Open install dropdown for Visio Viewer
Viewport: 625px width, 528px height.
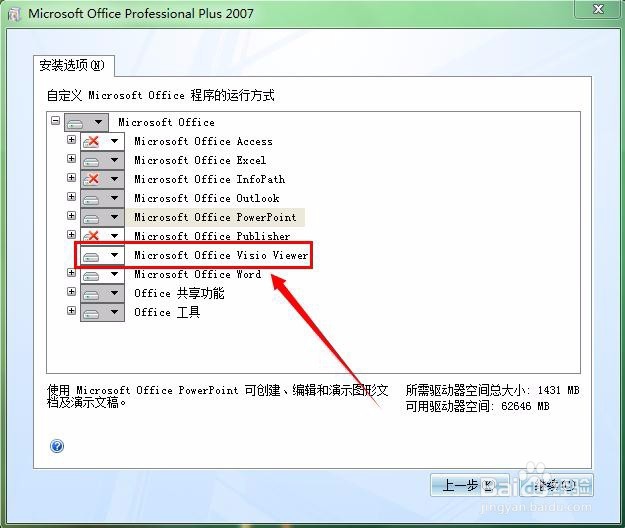114,255
